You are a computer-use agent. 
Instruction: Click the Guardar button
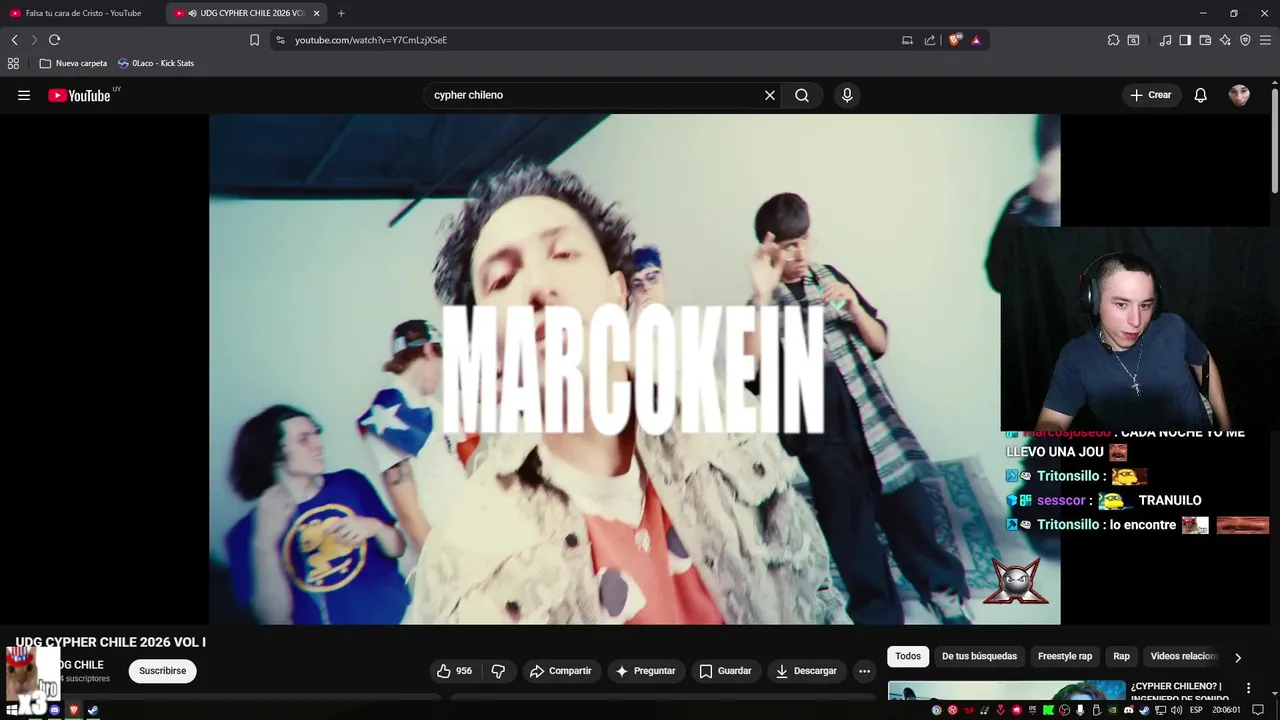point(725,671)
